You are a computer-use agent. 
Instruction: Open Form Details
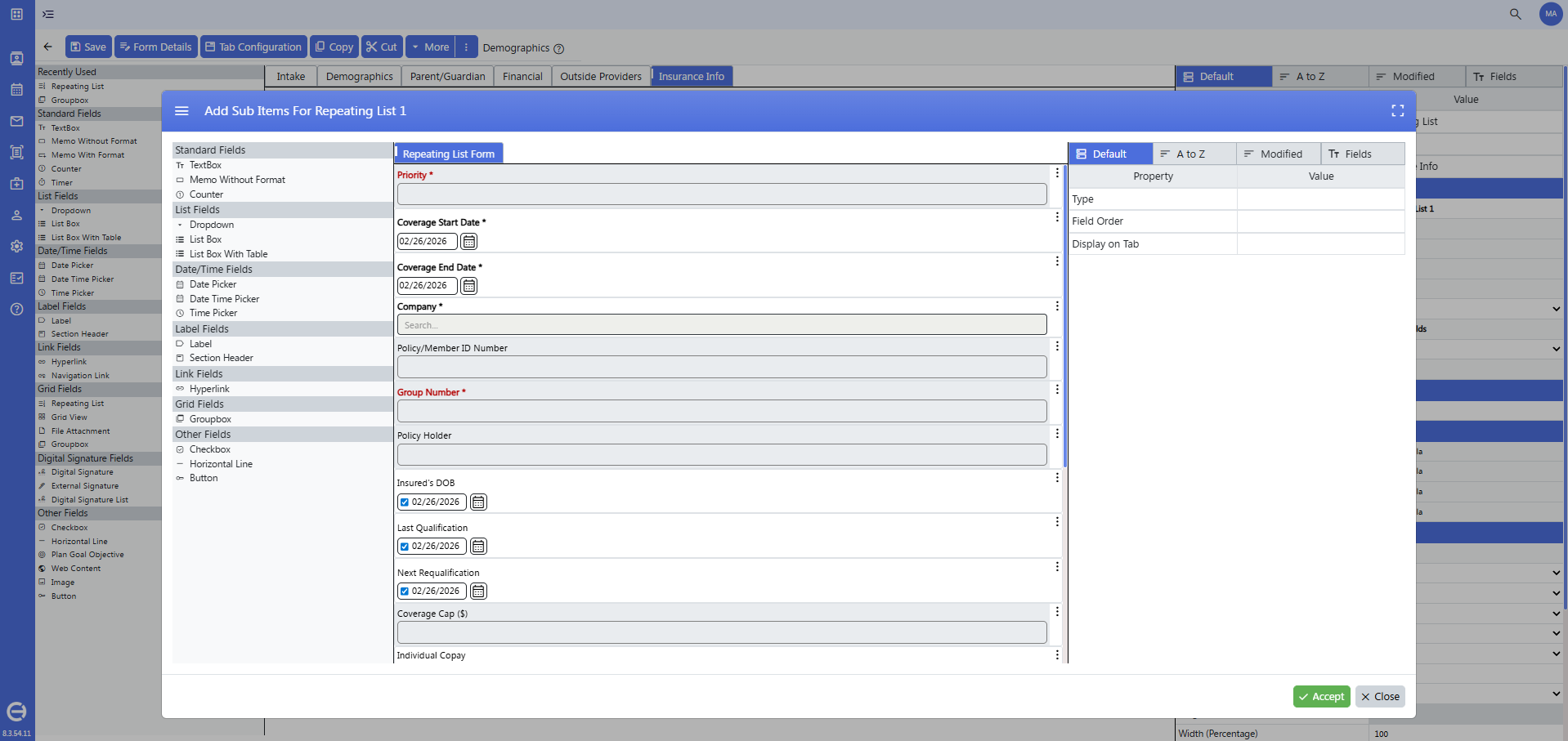coord(155,47)
